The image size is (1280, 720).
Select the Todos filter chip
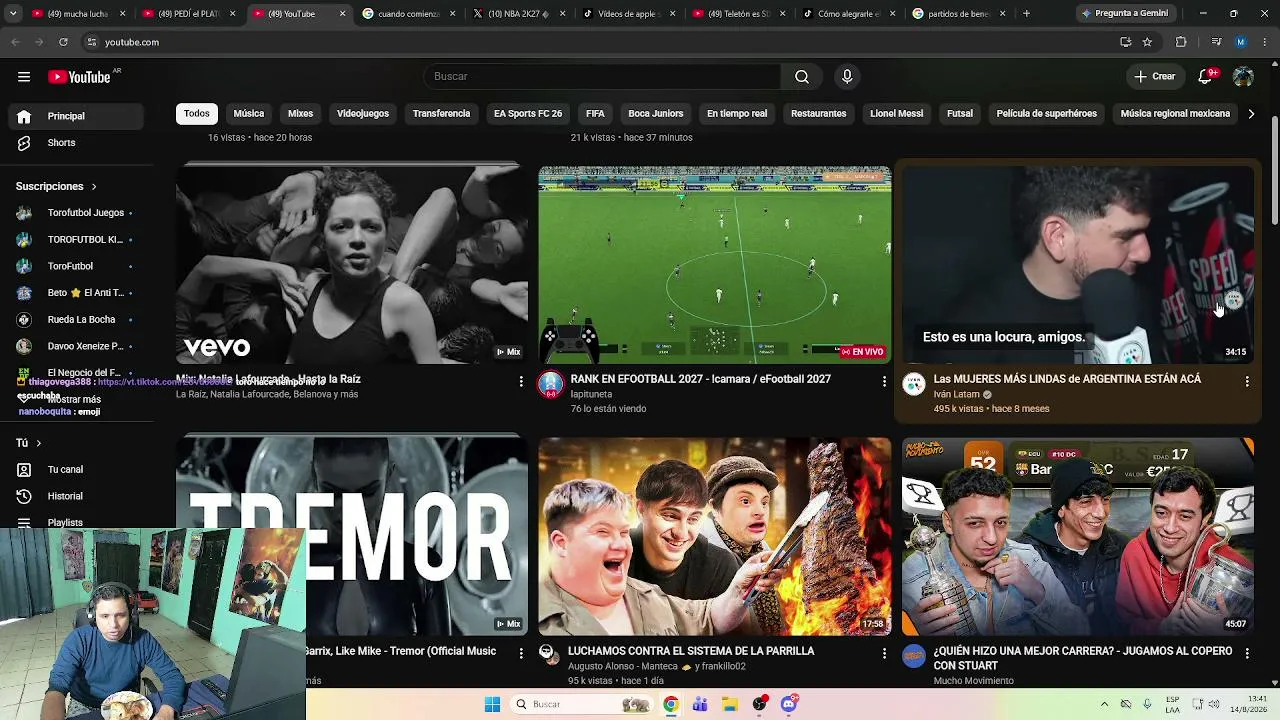[197, 114]
